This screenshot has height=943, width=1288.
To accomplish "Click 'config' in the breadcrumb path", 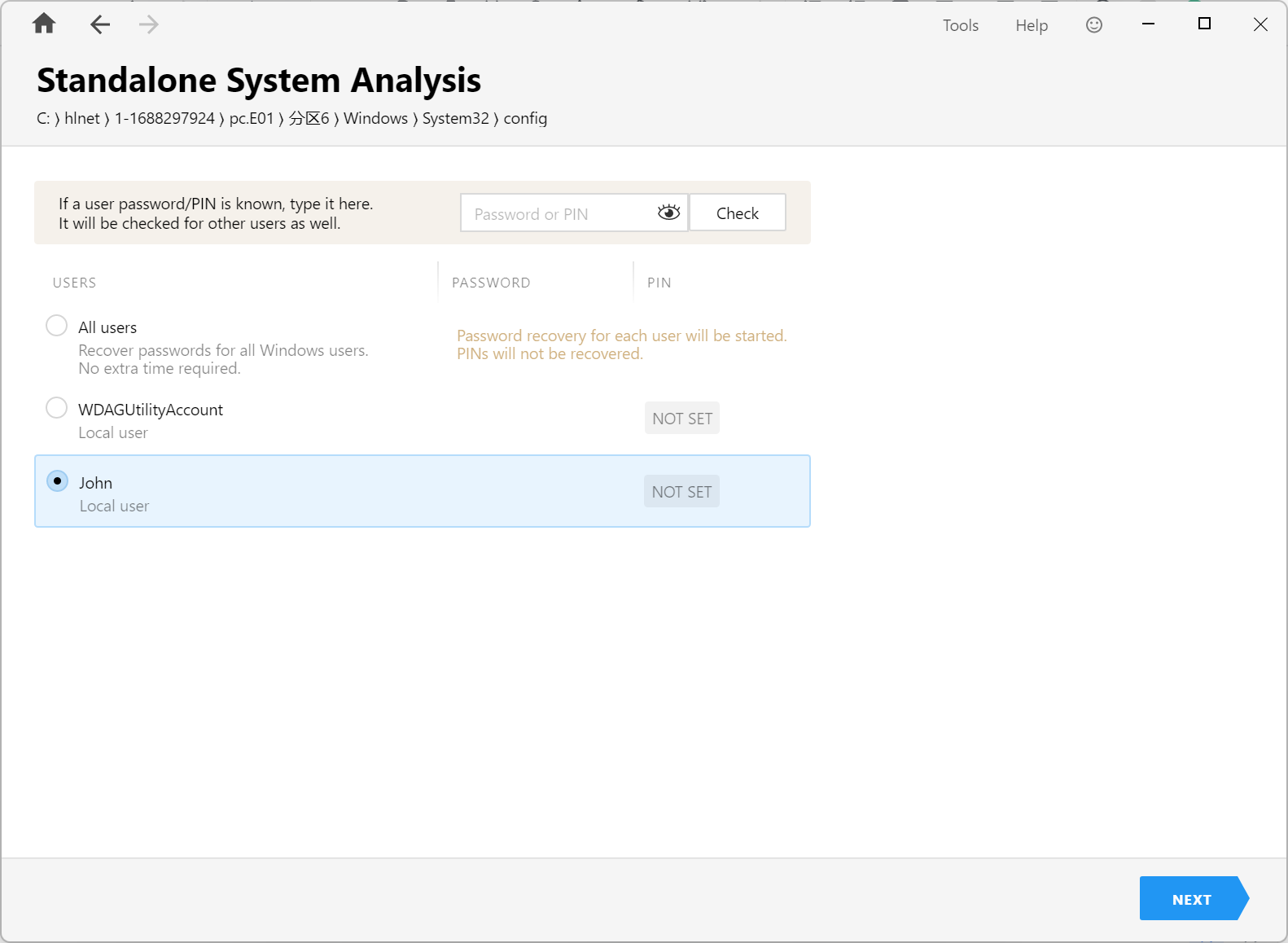I will pos(525,119).
